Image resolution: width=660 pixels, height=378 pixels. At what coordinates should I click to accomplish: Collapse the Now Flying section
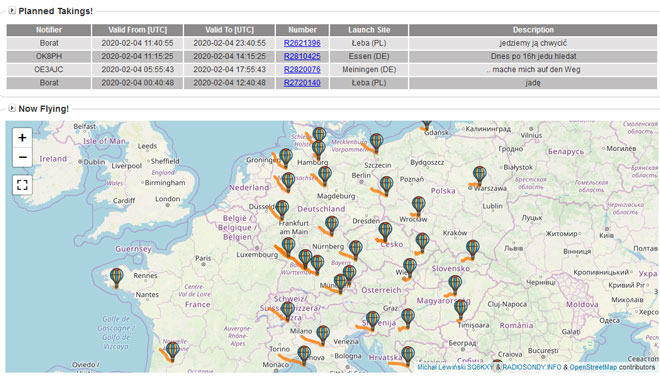click(12, 108)
